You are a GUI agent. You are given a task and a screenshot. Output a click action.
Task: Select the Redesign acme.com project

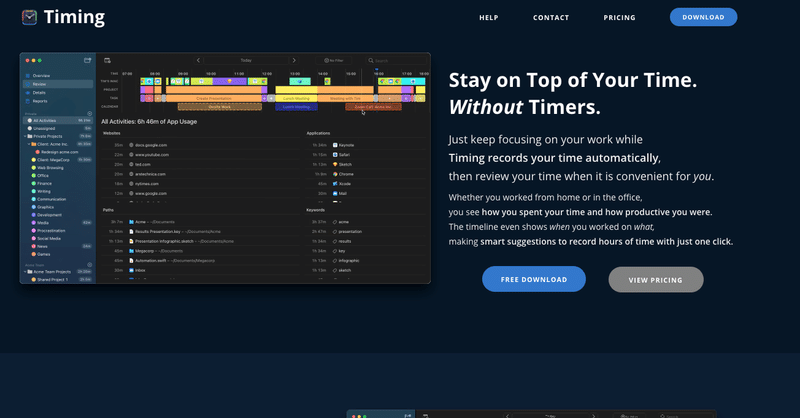59,152
